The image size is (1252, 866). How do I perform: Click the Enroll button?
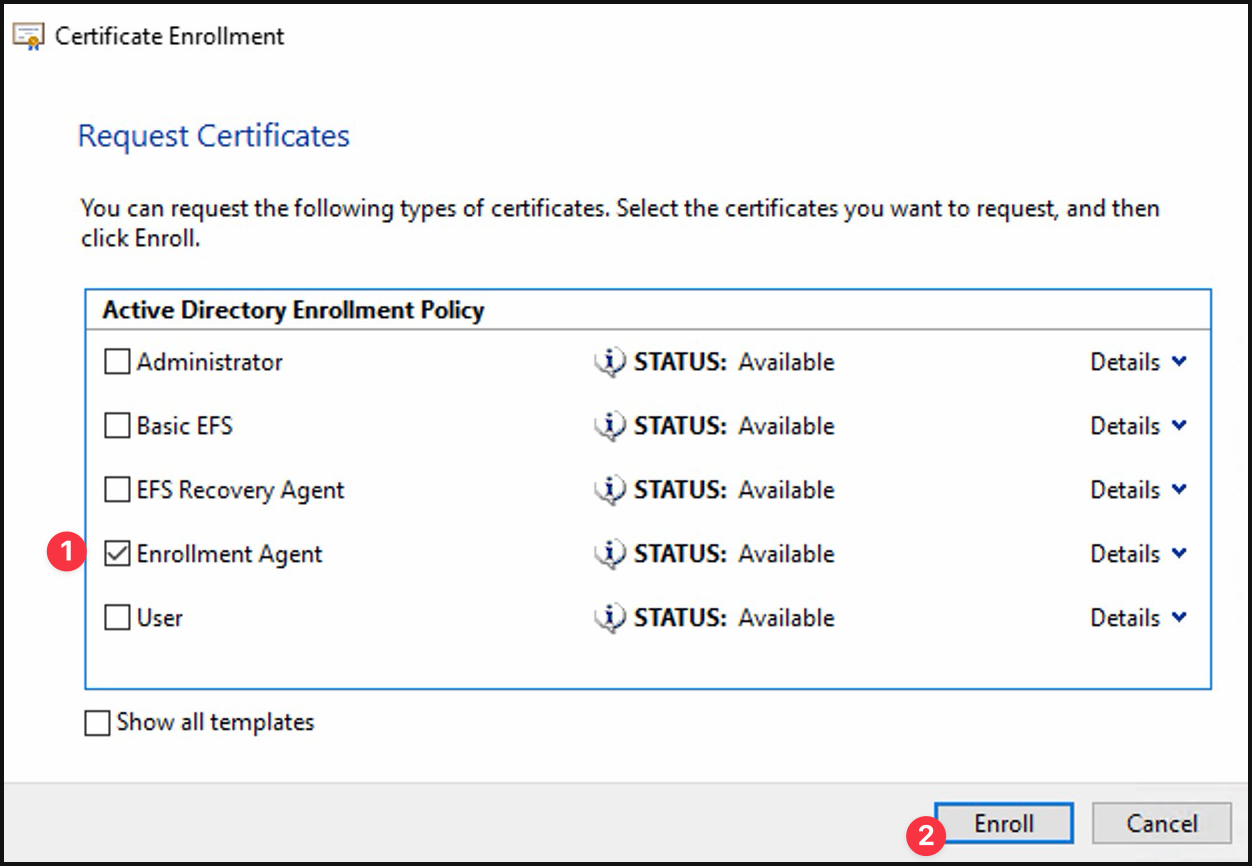(1004, 824)
